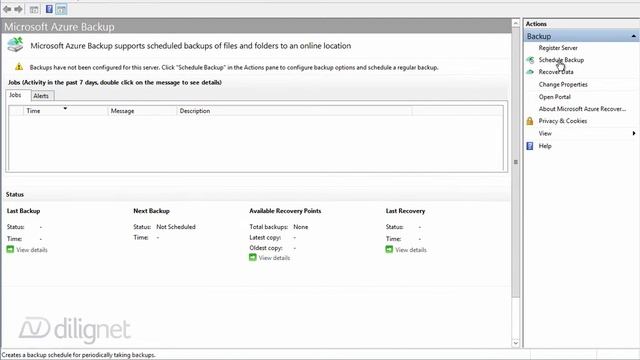Click the 'Backups have not been configured' warning text

[234, 67]
